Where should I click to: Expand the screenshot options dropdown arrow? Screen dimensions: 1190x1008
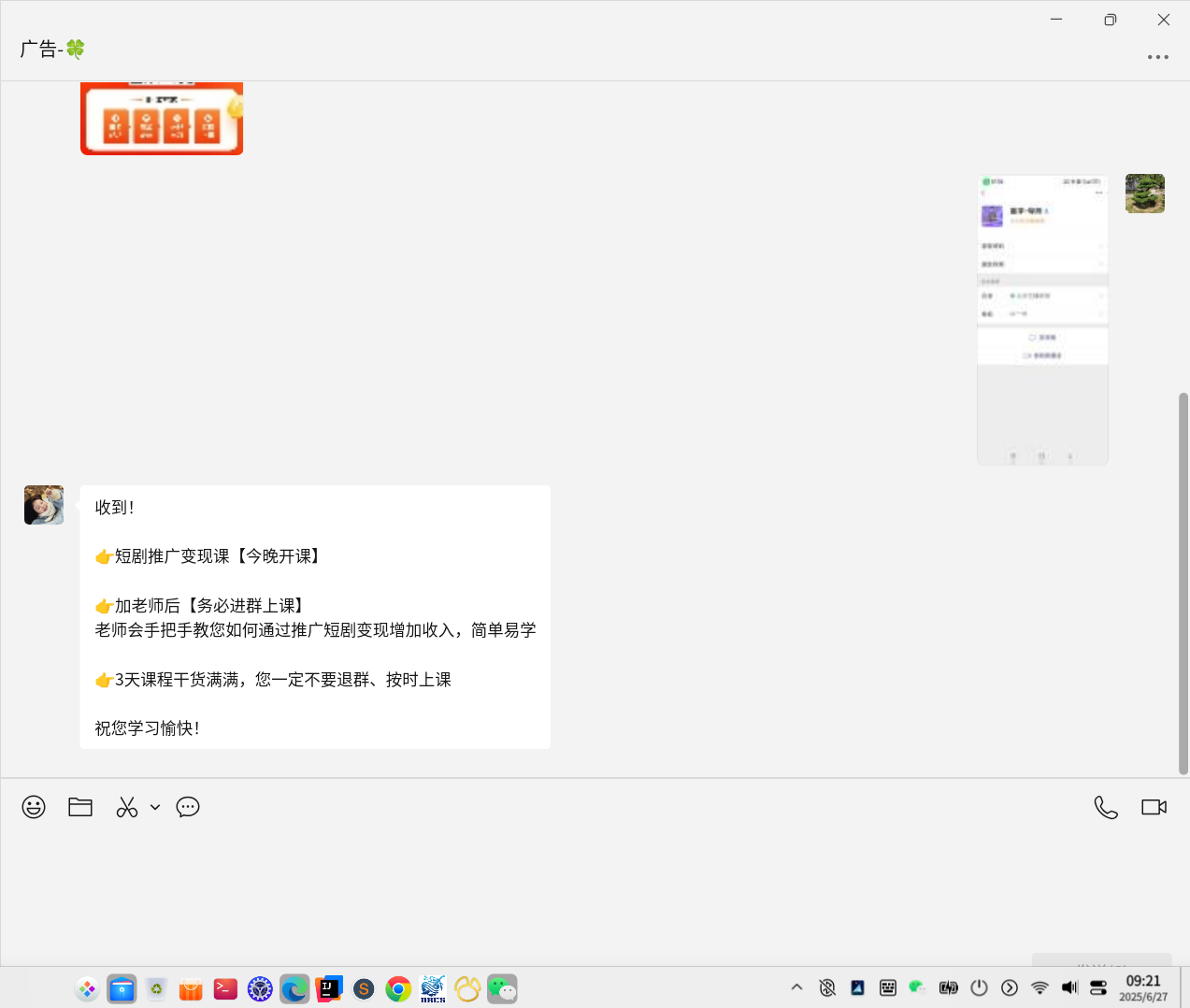point(155,807)
